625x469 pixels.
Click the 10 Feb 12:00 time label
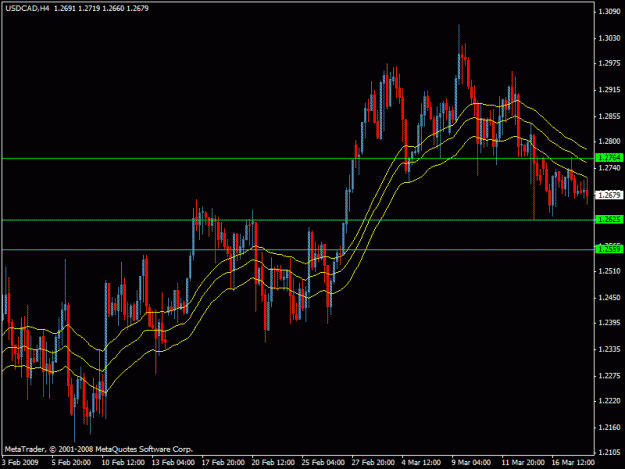tap(123, 463)
